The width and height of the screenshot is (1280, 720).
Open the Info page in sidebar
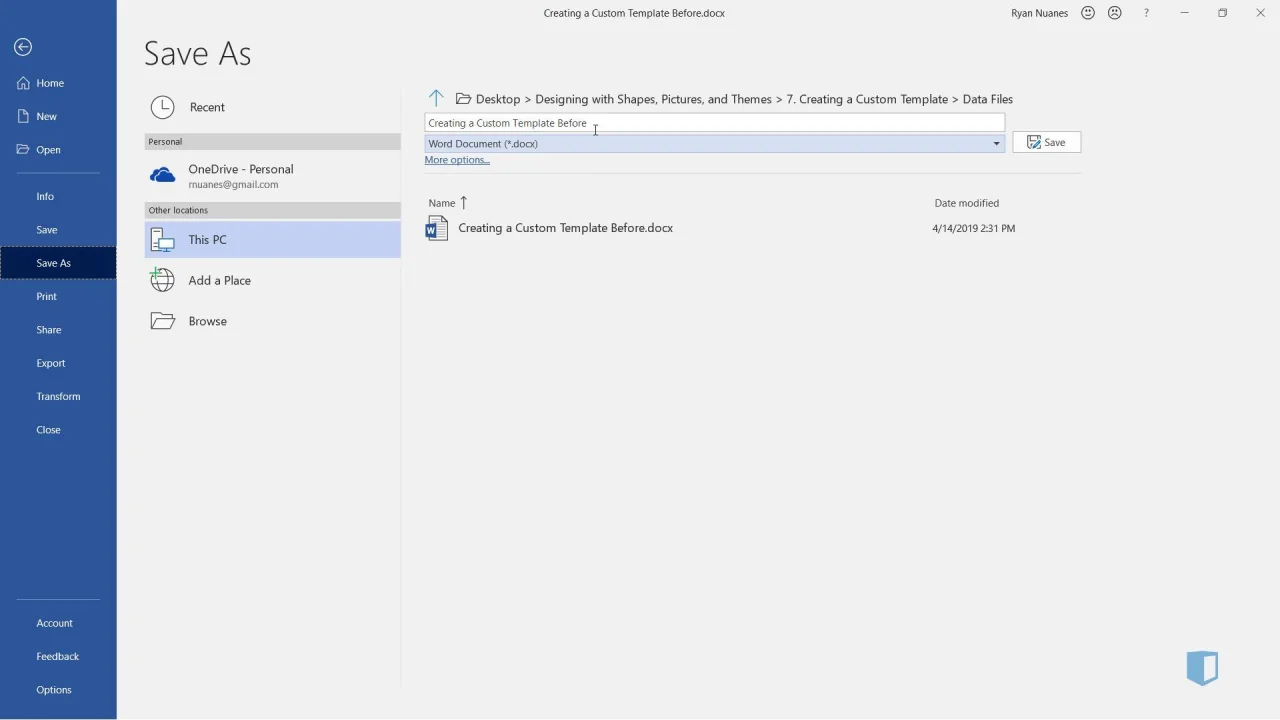tap(45, 196)
